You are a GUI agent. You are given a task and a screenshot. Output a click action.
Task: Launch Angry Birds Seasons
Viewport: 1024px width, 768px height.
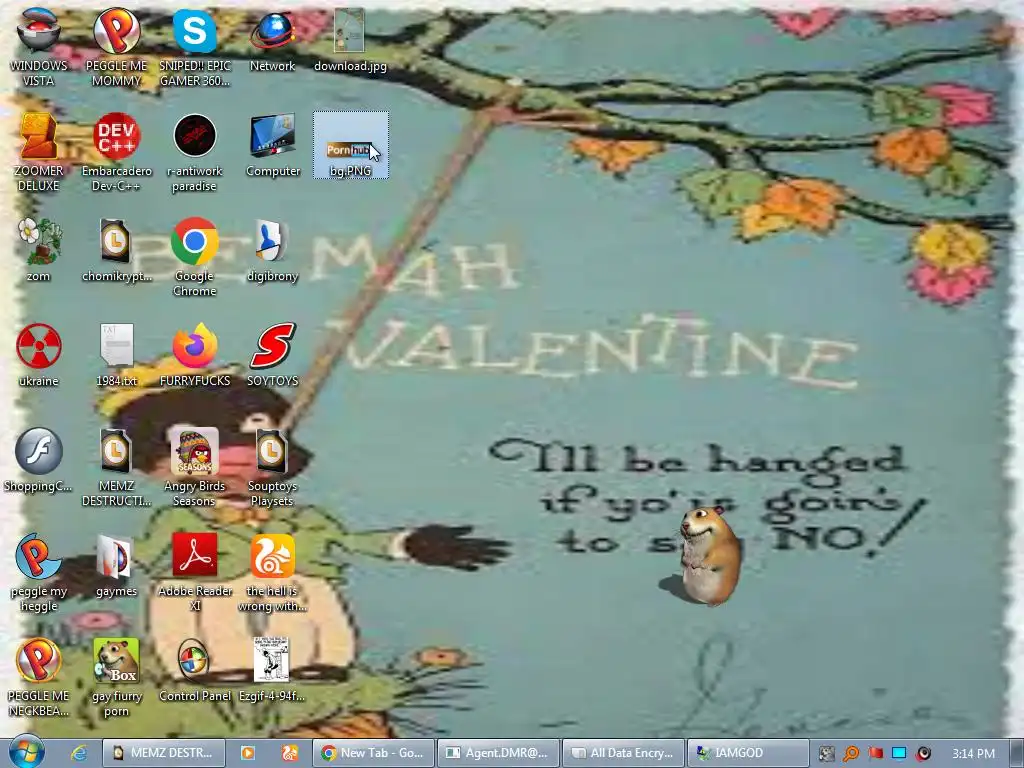click(195, 467)
